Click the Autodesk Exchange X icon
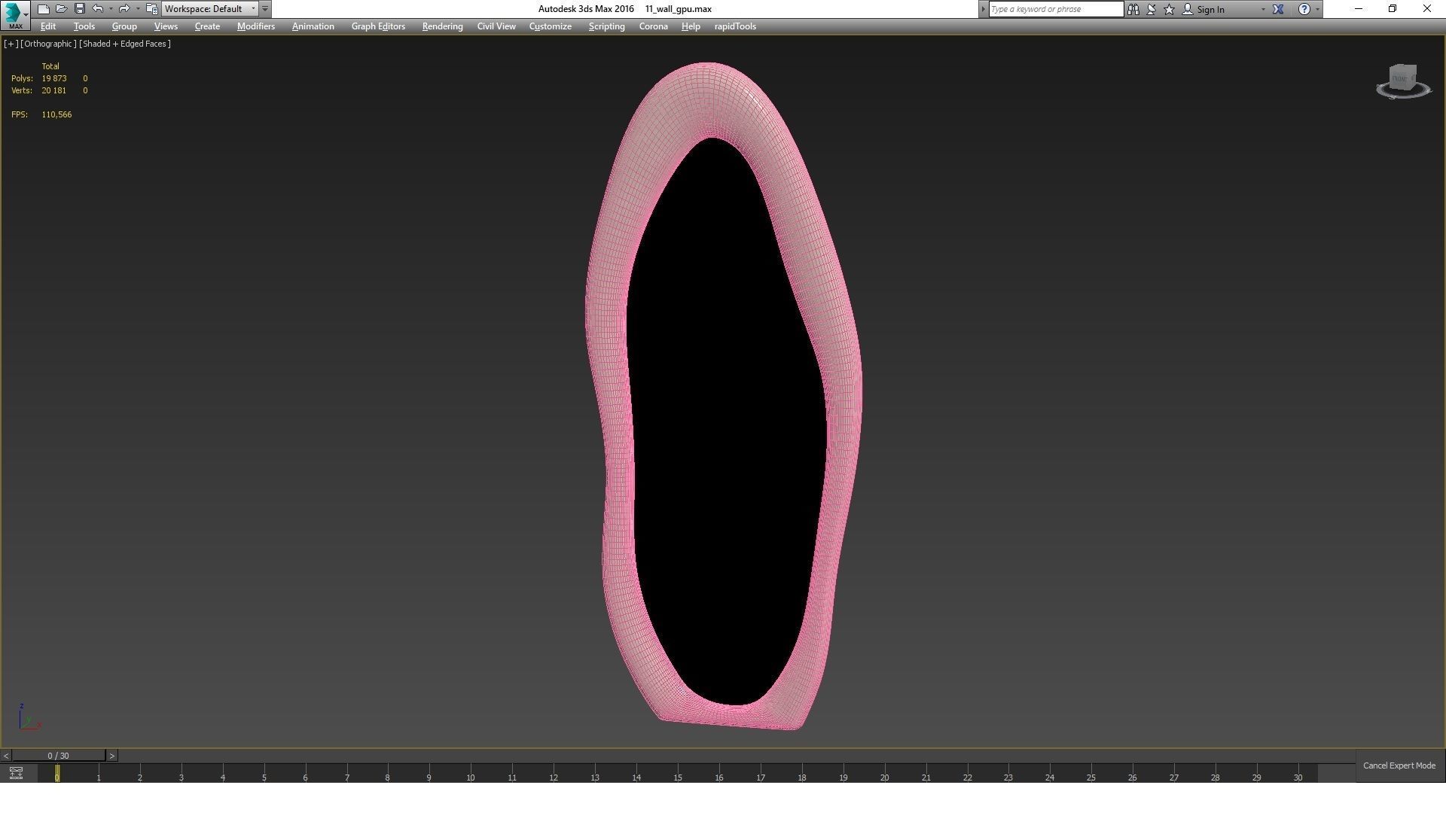This screenshot has width=1446, height=840. (1278, 9)
